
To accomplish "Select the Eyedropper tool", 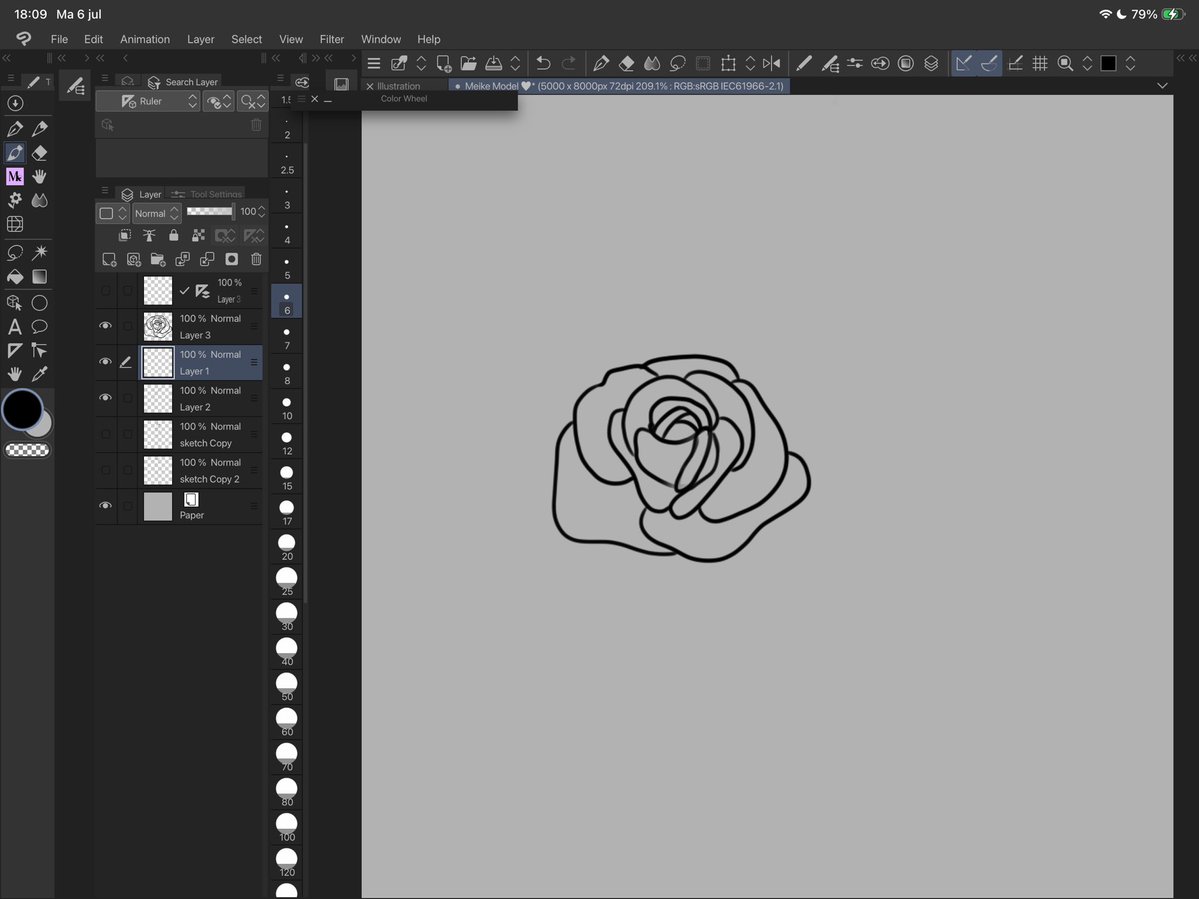I will coord(40,374).
